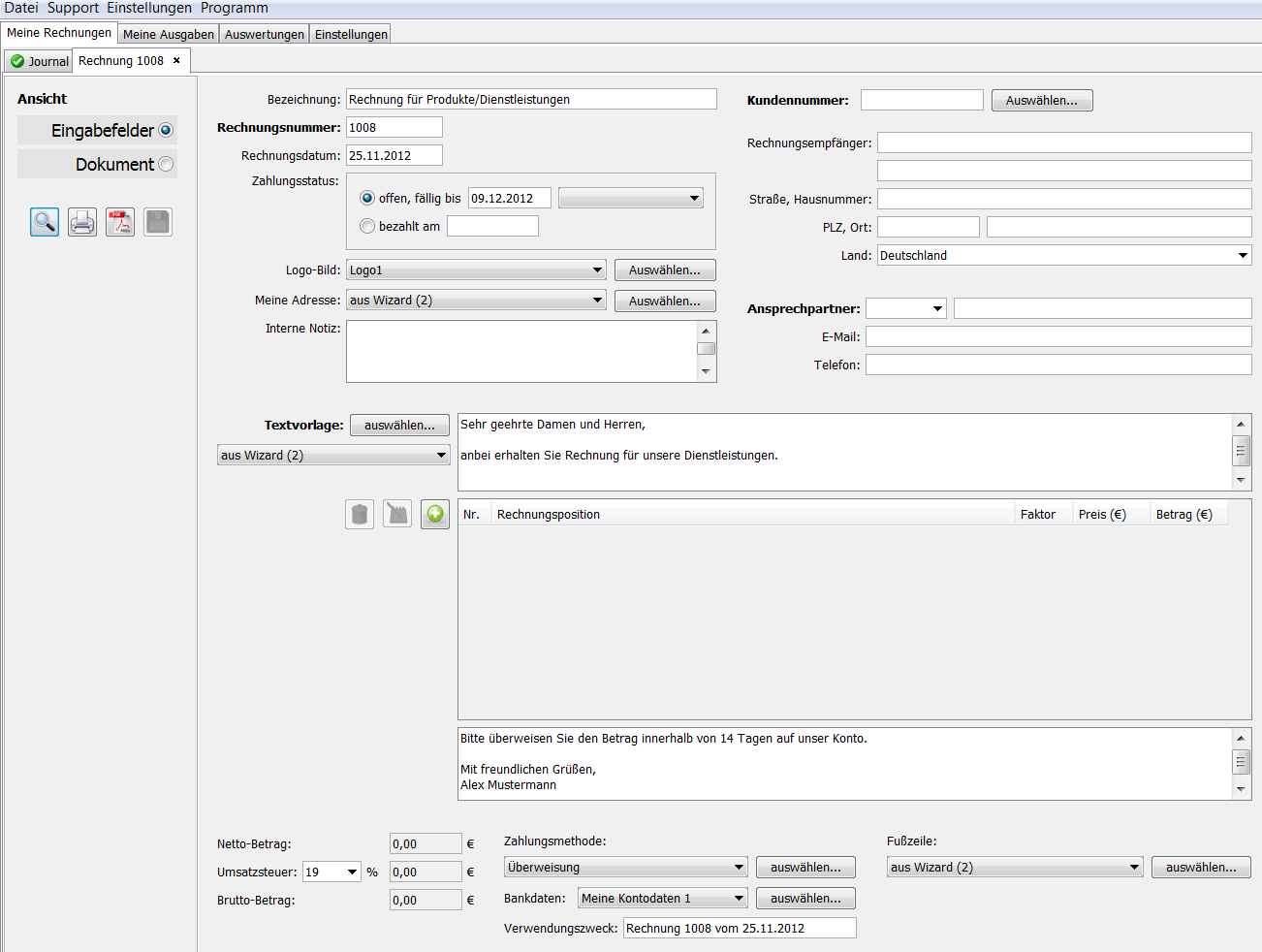Image resolution: width=1262 pixels, height=952 pixels.
Task: Click the magnifying glass preview icon
Action: tap(45, 222)
